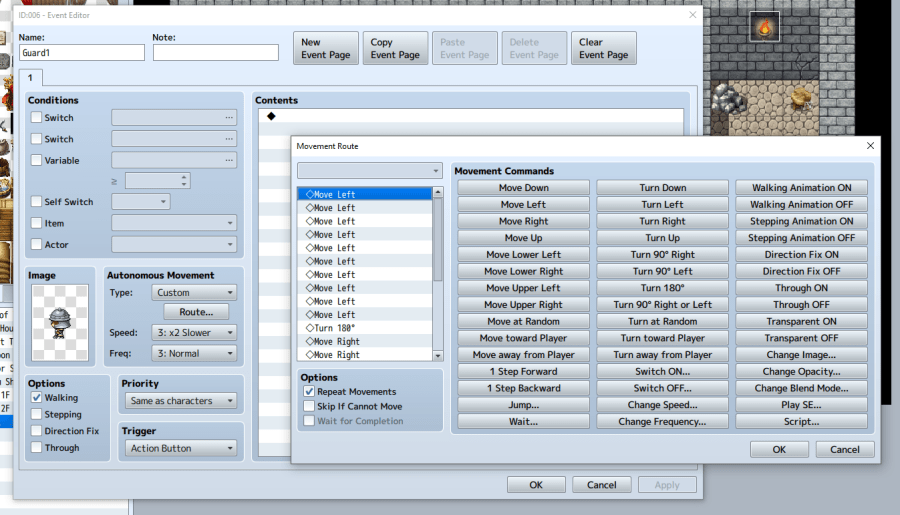Image resolution: width=900 pixels, height=515 pixels.
Task: Click the ellipsis button beside first Switch
Action: point(229,118)
